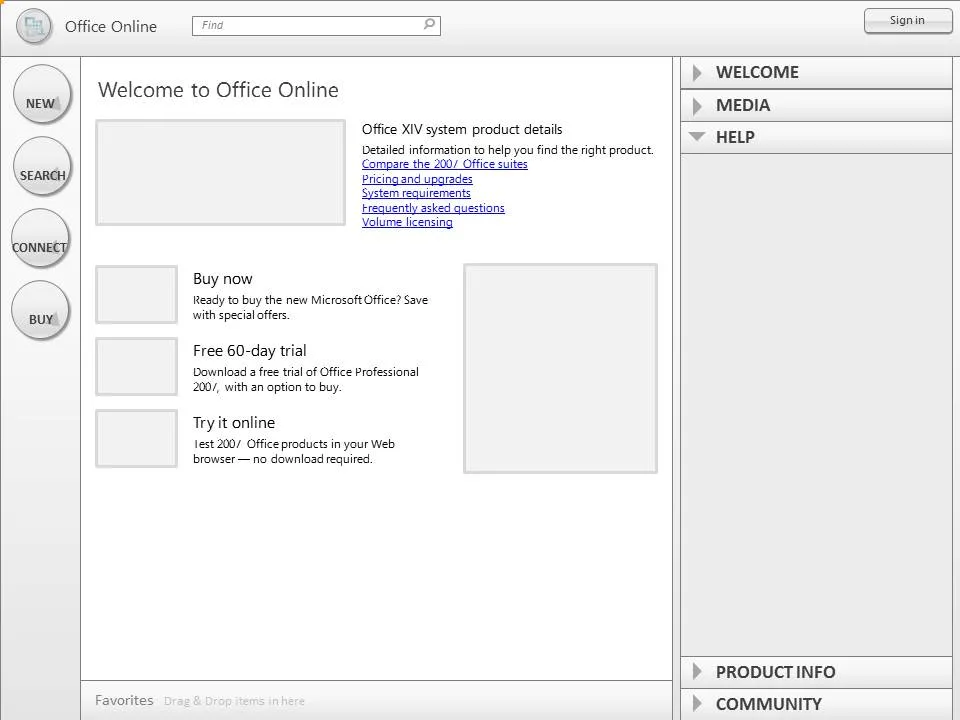Click the Free 60-day trial heading
Viewport: 960px width, 720px height.
[250, 351]
